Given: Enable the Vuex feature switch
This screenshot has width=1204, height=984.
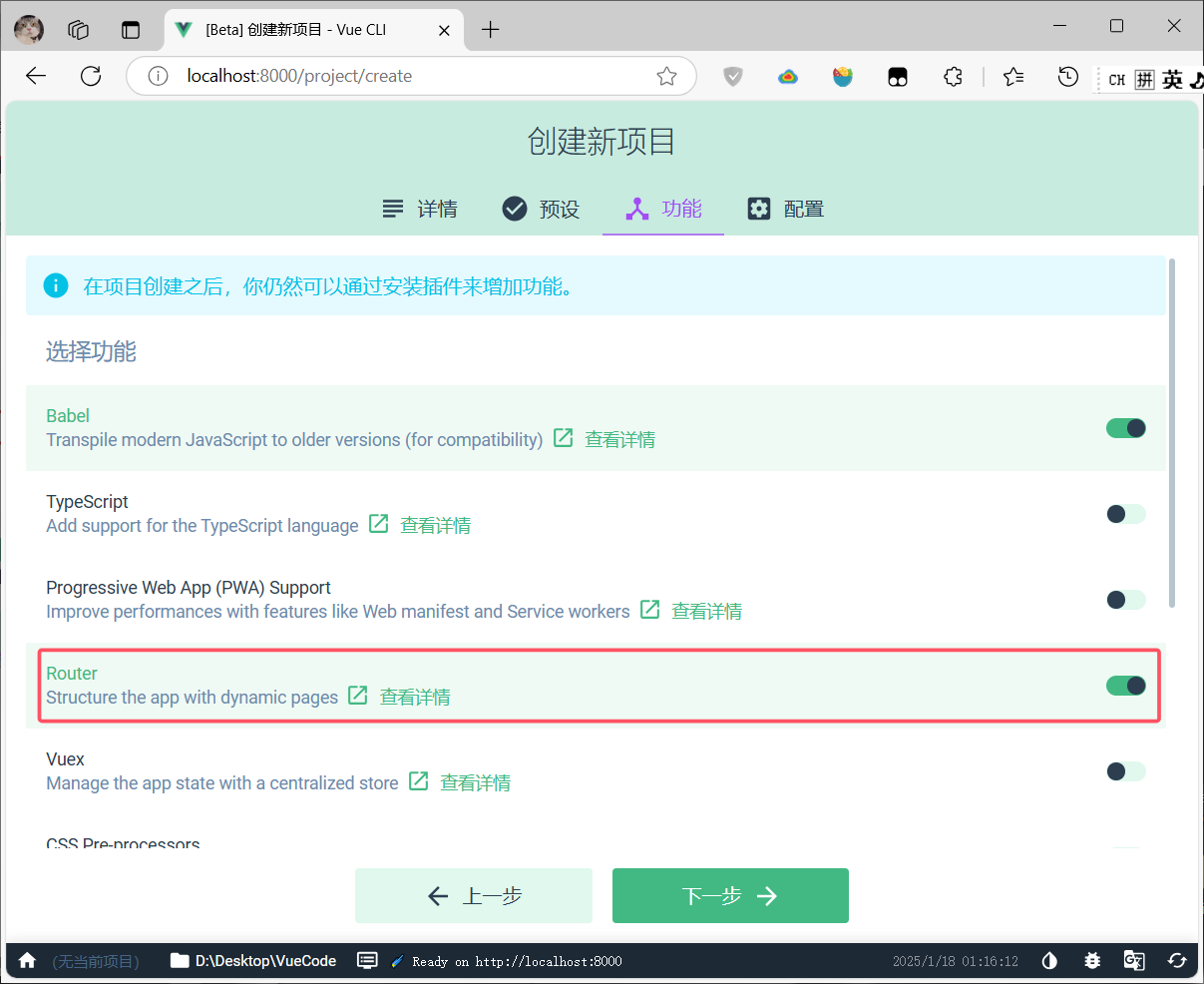Looking at the screenshot, I should coord(1126,771).
